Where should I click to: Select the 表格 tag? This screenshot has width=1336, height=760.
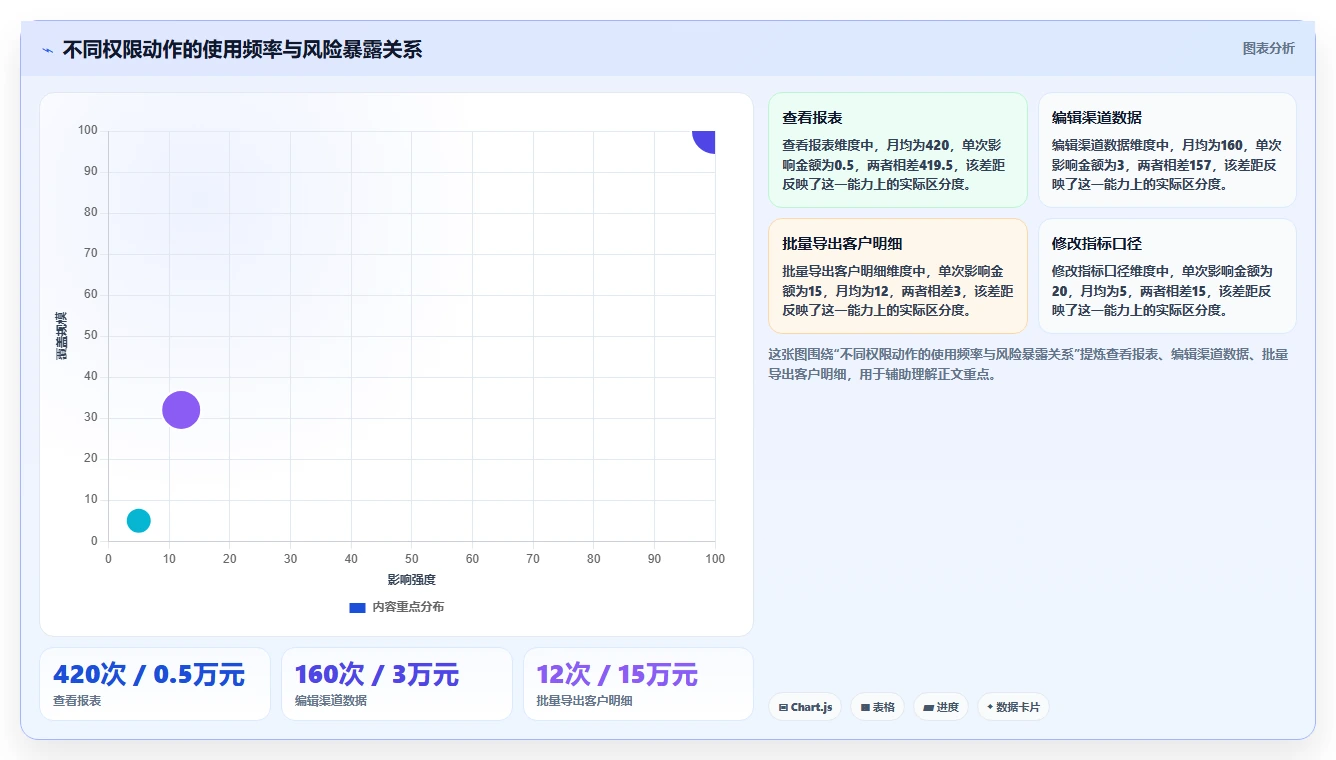(877, 707)
